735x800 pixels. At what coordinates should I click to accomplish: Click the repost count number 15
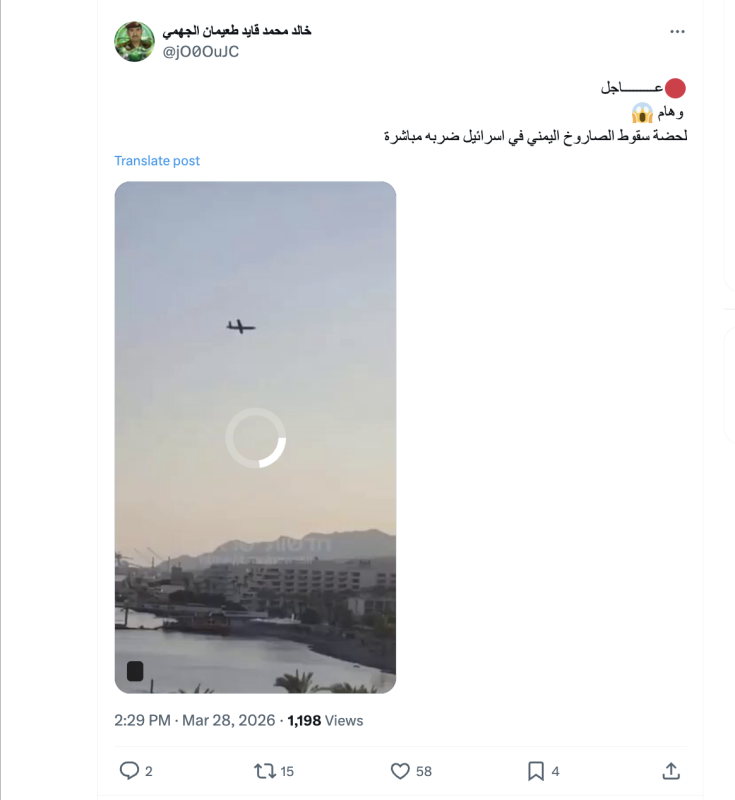(287, 771)
